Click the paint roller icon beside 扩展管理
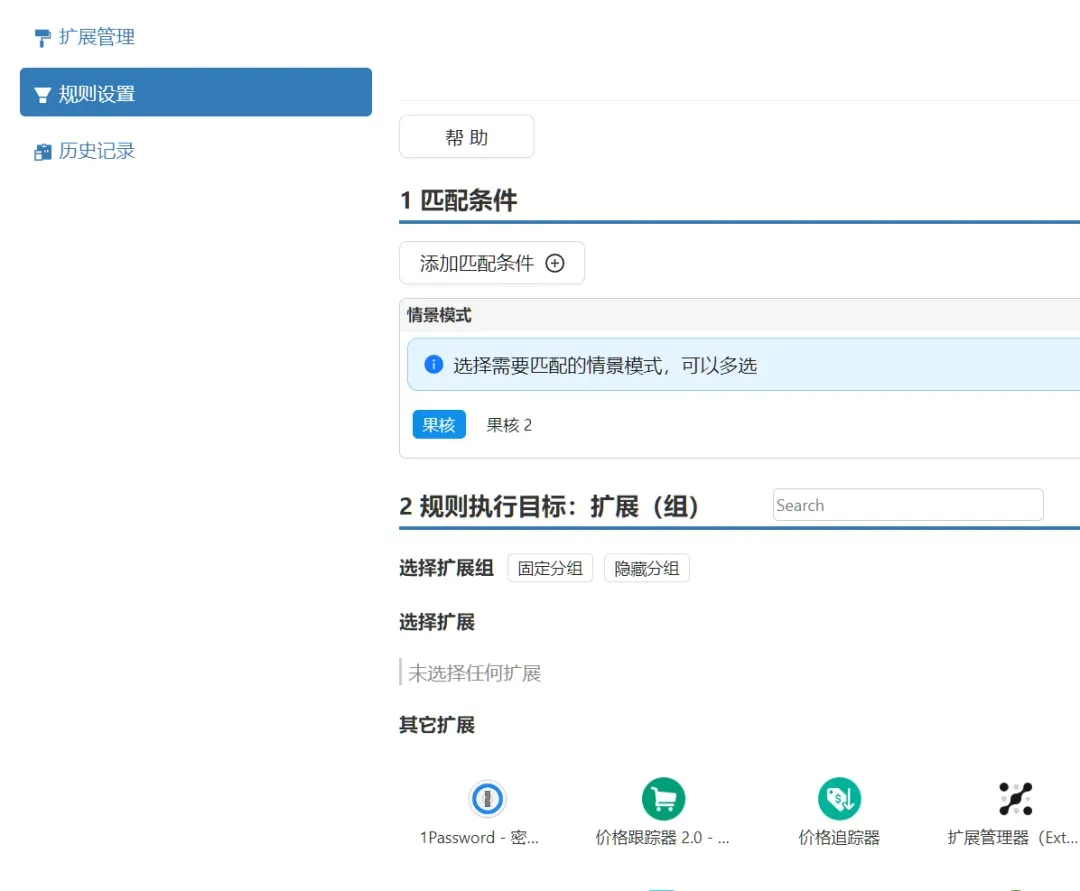 (x=42, y=38)
